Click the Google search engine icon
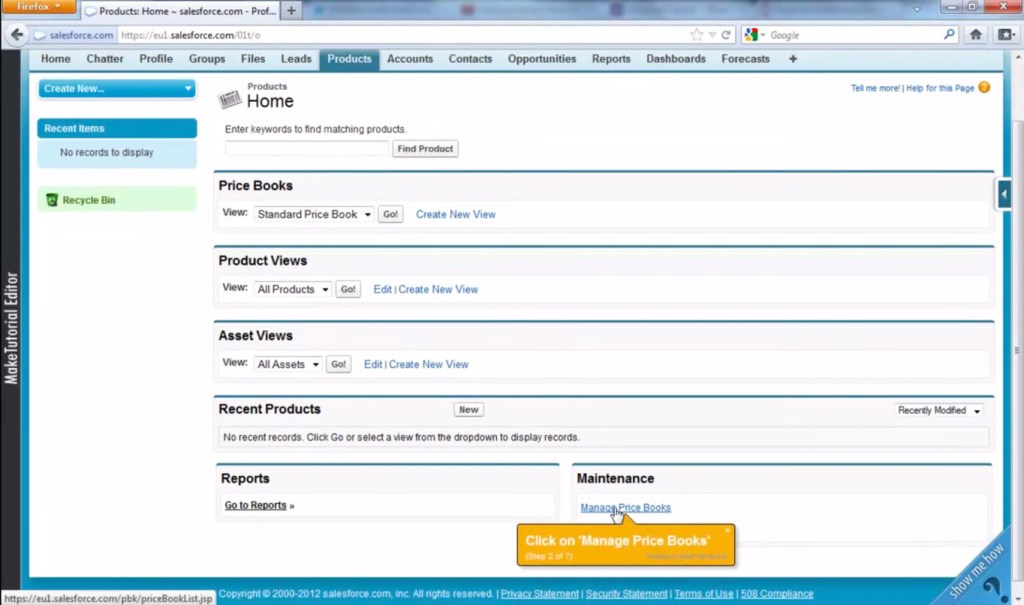 coord(751,35)
